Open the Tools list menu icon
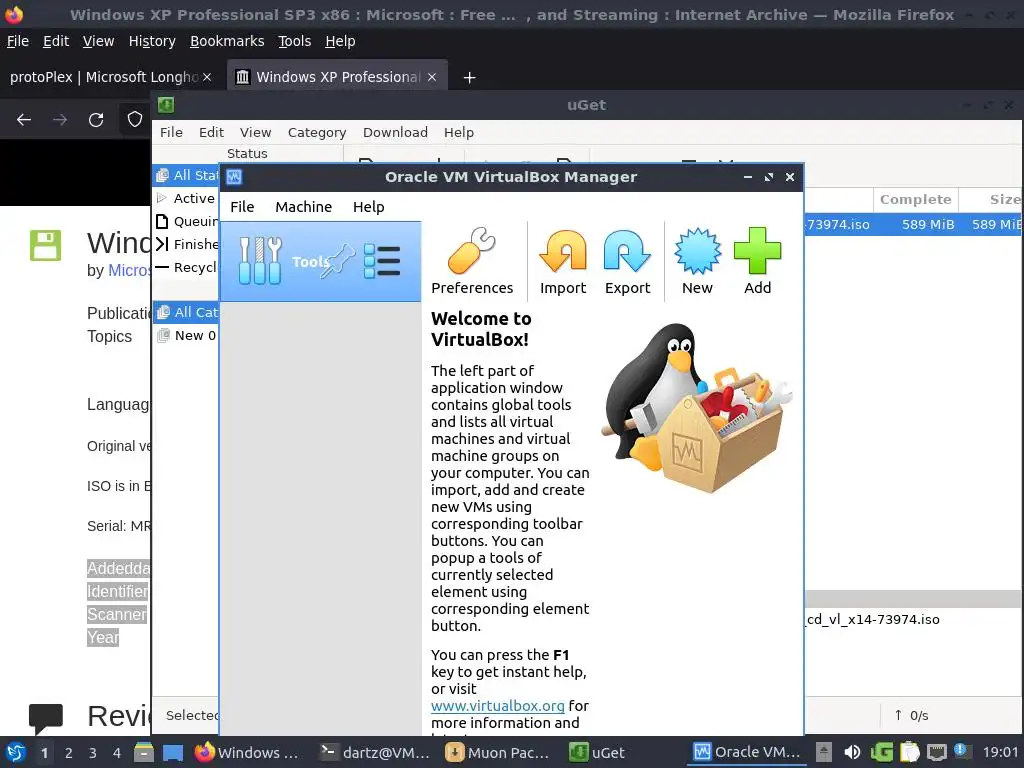The height and width of the screenshot is (768, 1024). click(x=381, y=261)
